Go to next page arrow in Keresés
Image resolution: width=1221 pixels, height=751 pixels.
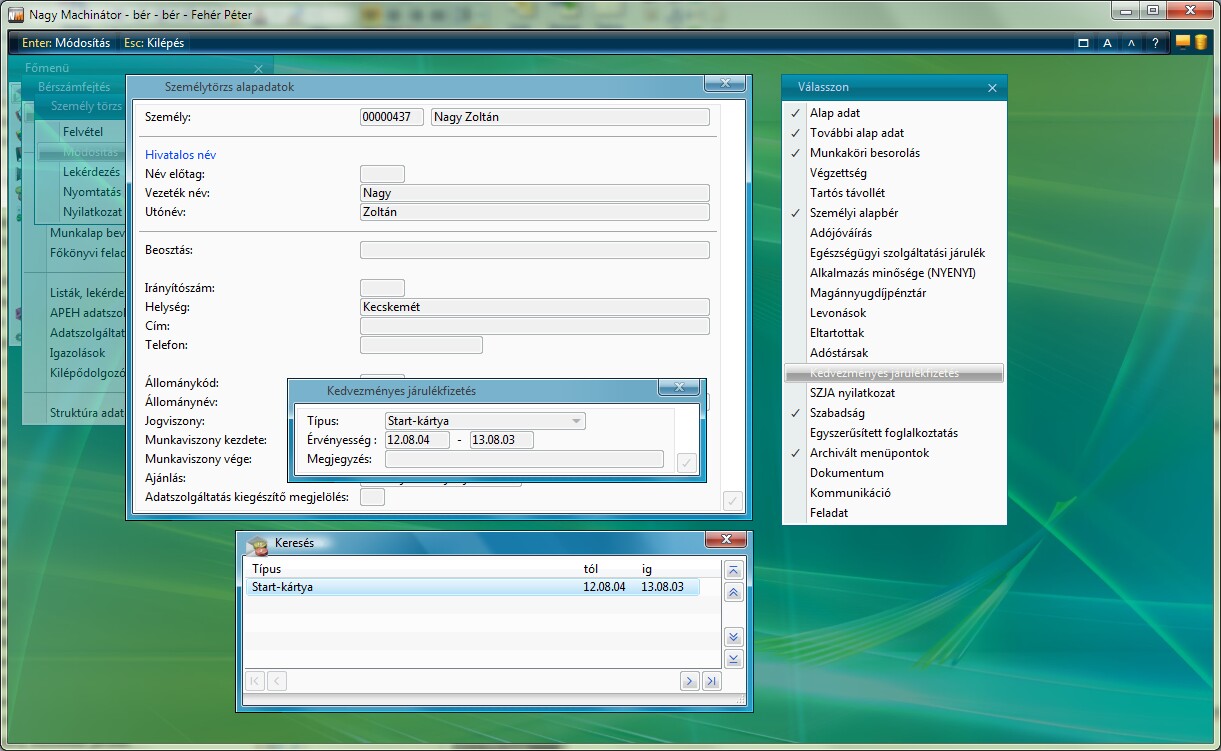click(688, 681)
